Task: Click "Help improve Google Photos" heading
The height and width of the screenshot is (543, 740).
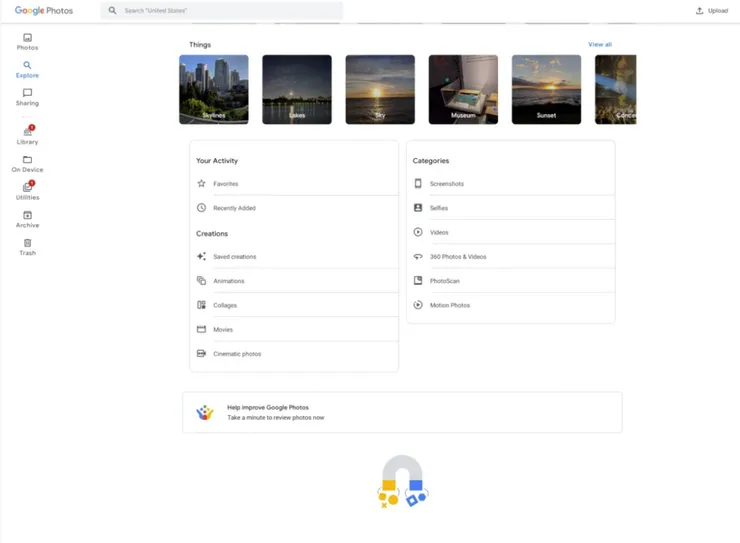Action: pos(268,407)
